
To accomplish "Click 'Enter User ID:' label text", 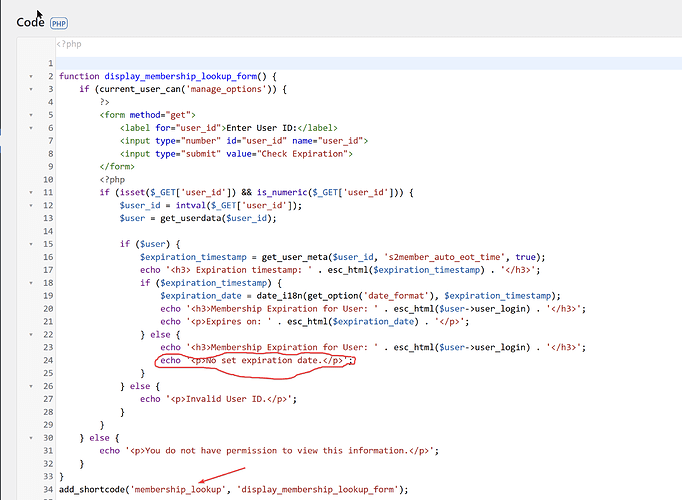I will 261,128.
